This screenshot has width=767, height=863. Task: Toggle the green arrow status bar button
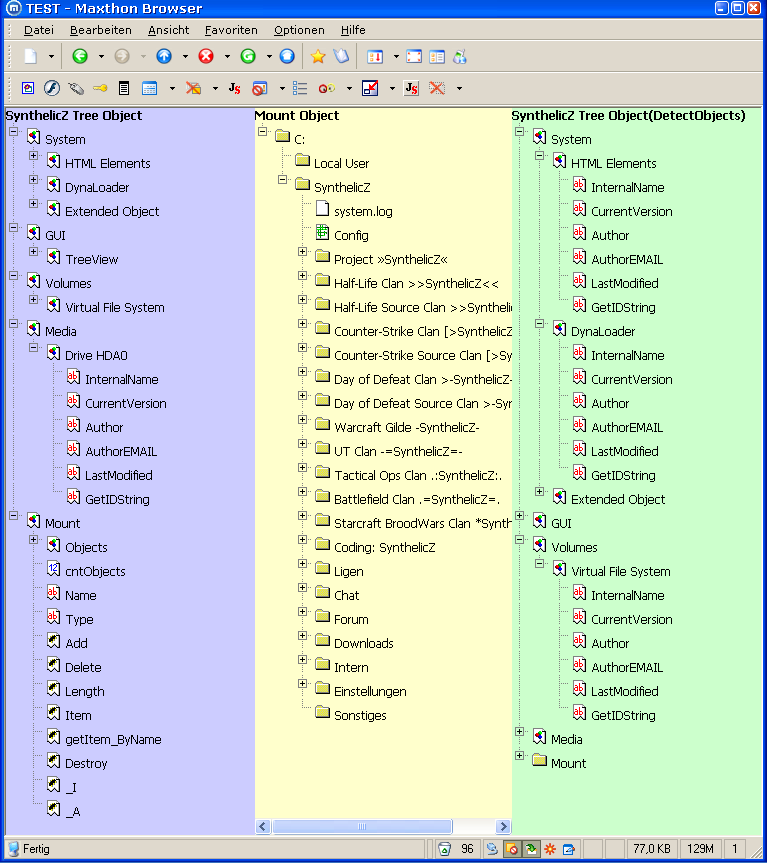click(530, 849)
